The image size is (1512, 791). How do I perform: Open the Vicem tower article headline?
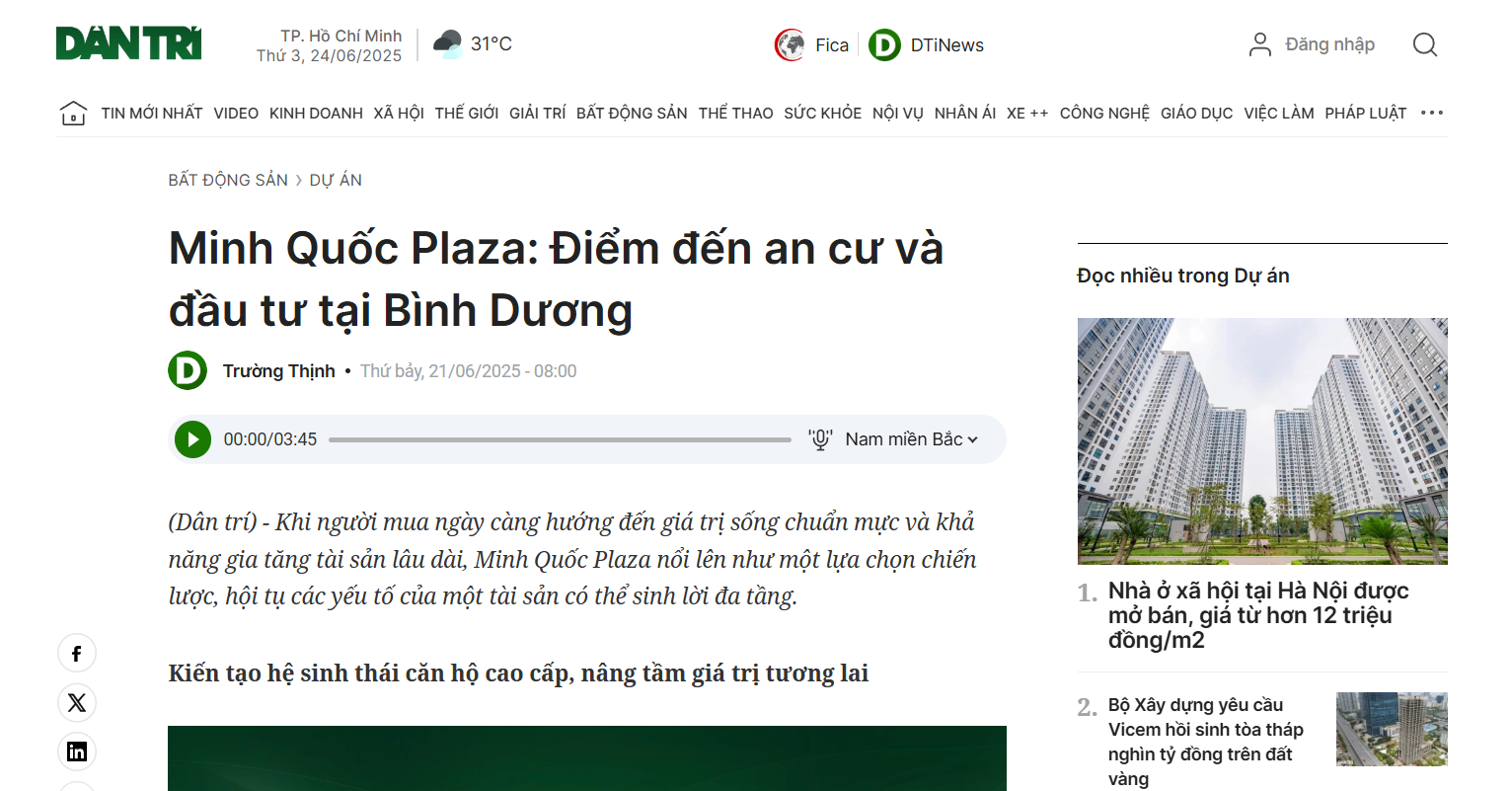point(1205,742)
